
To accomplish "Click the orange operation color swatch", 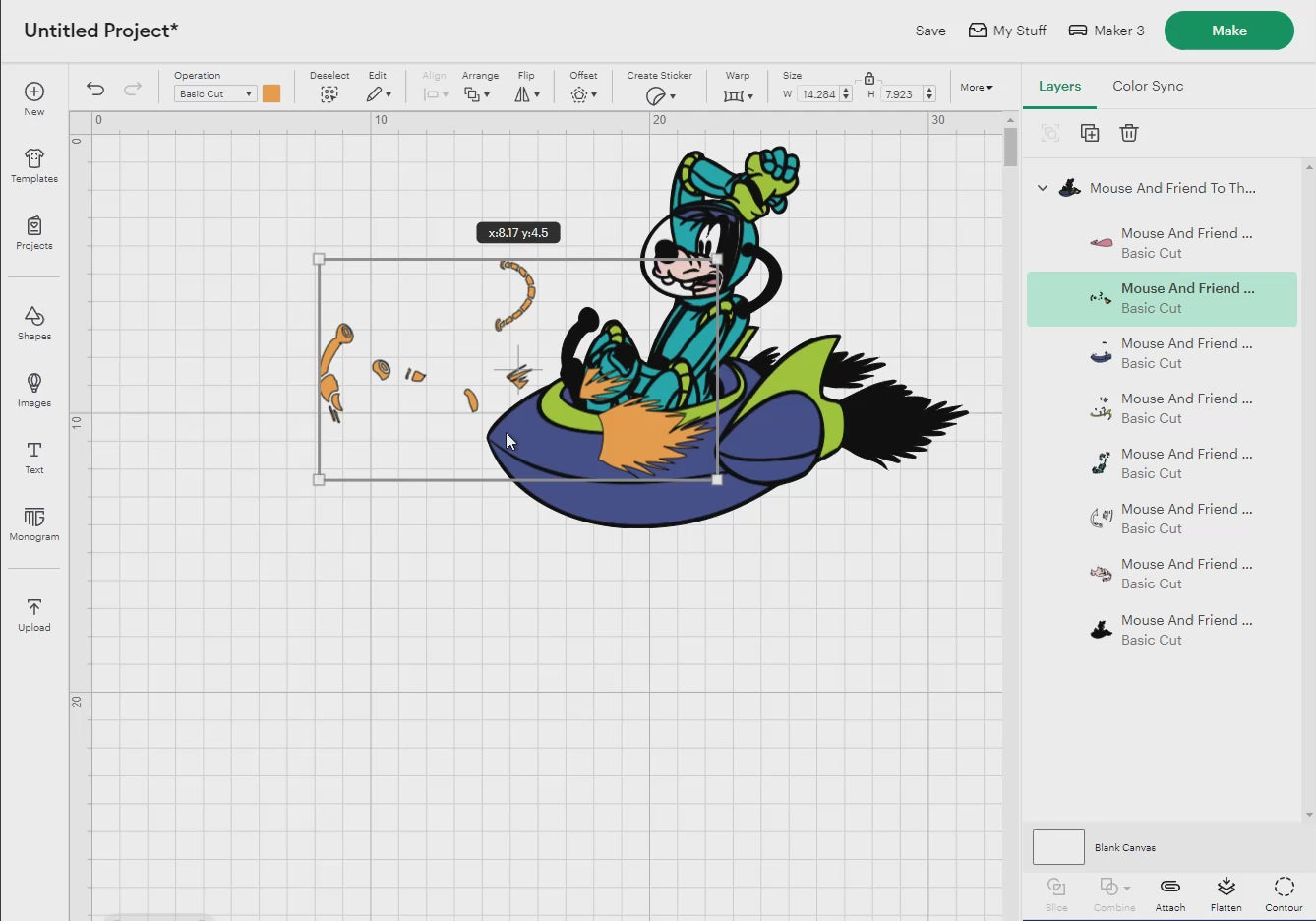I will pos(271,93).
